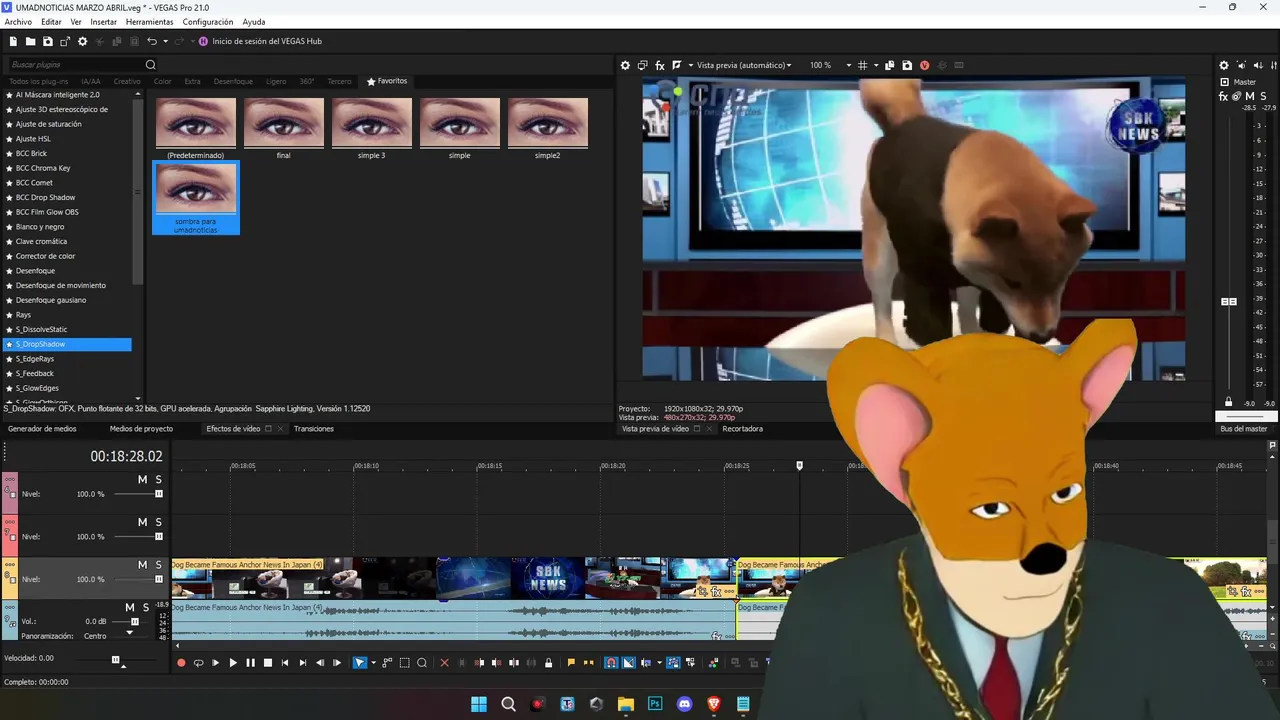Open video preview properties gear

pyautogui.click(x=626, y=65)
